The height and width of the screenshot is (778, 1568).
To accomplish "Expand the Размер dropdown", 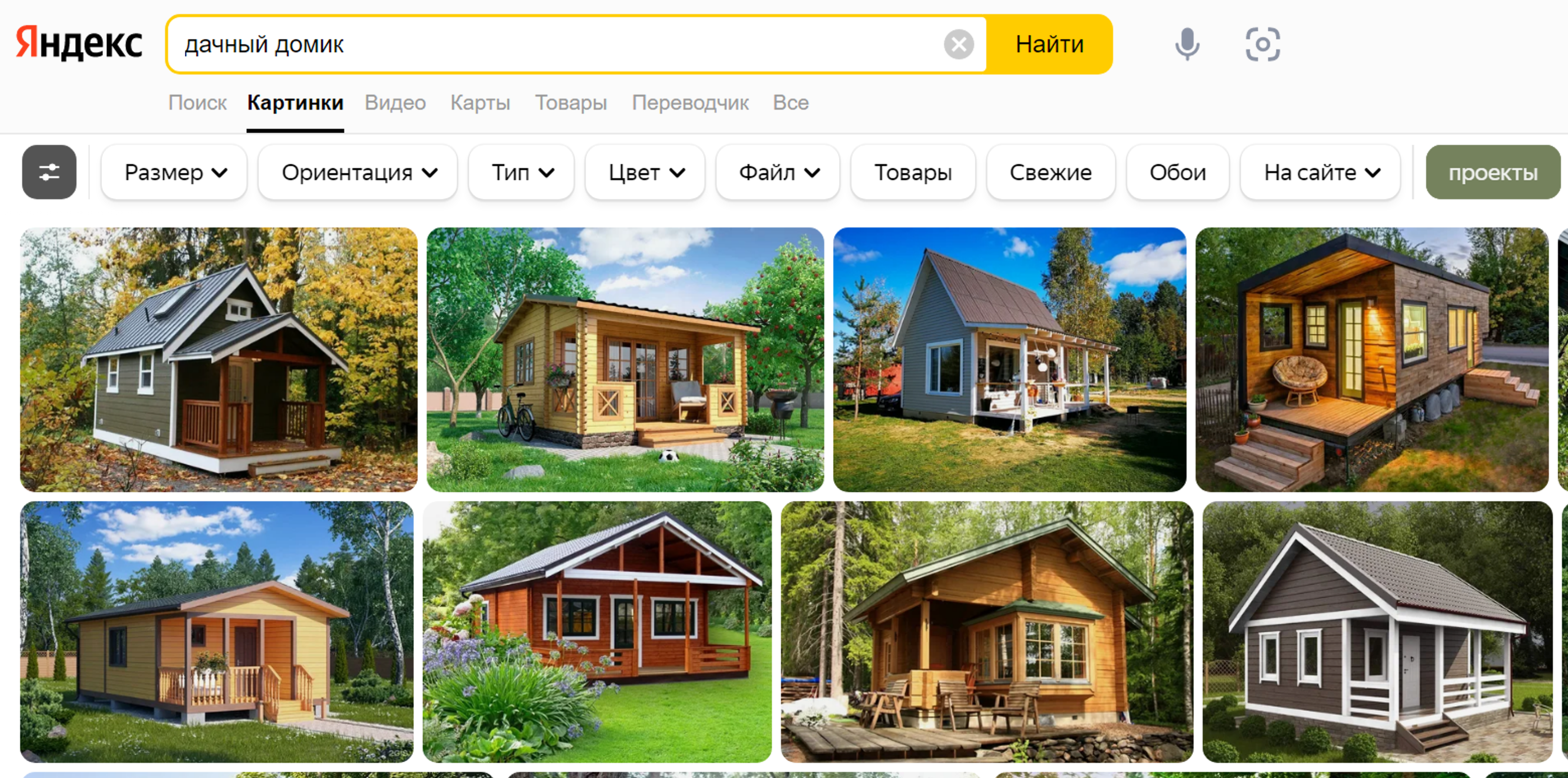I will pyautogui.click(x=175, y=172).
